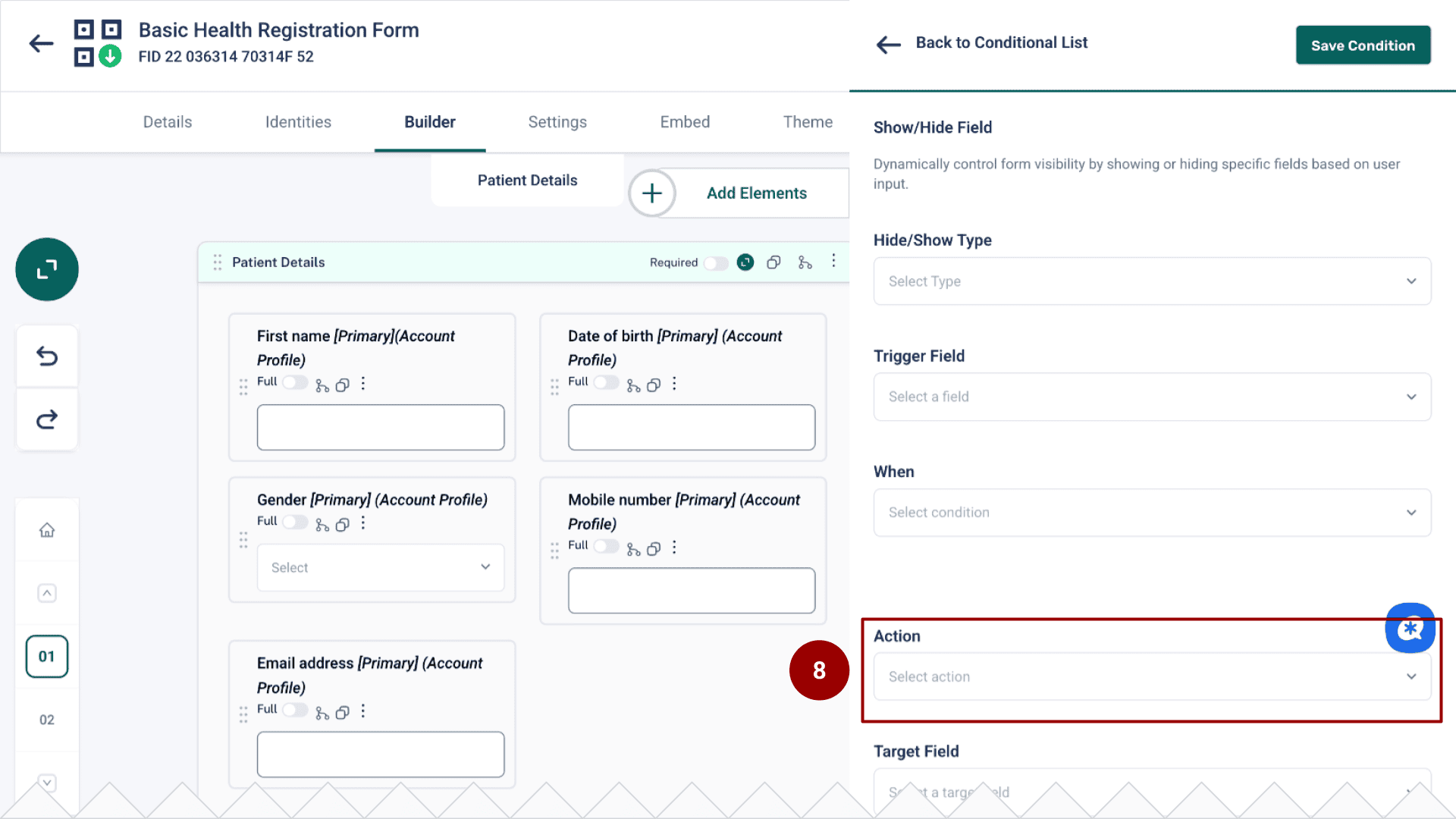The image size is (1456, 819).
Task: Switch to the Theme tab
Action: tap(808, 121)
